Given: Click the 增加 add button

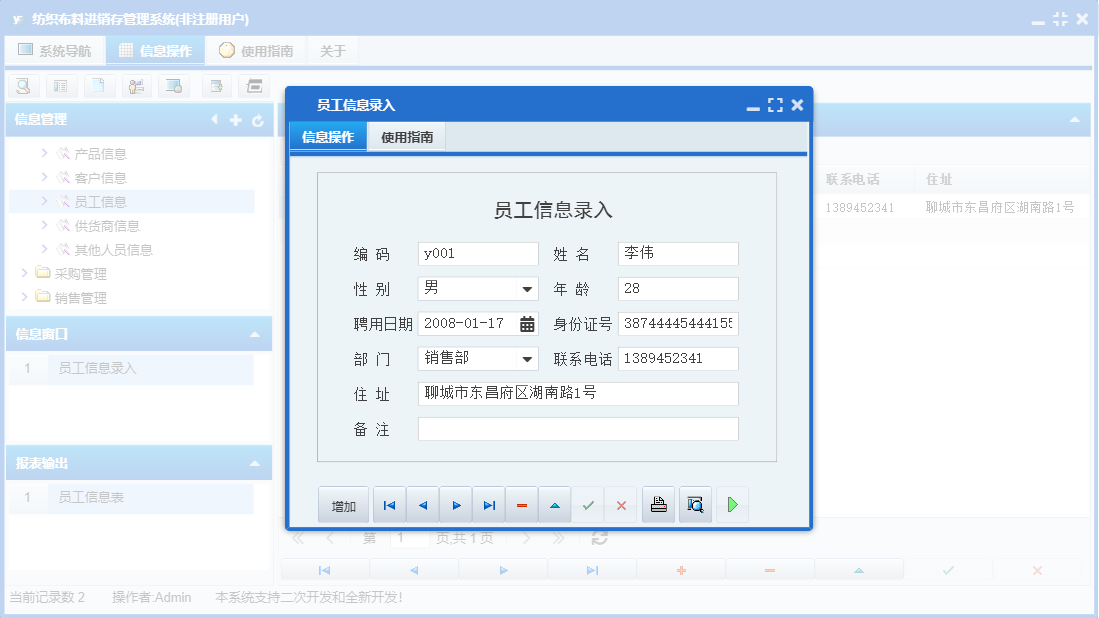Looking at the screenshot, I should tap(343, 505).
